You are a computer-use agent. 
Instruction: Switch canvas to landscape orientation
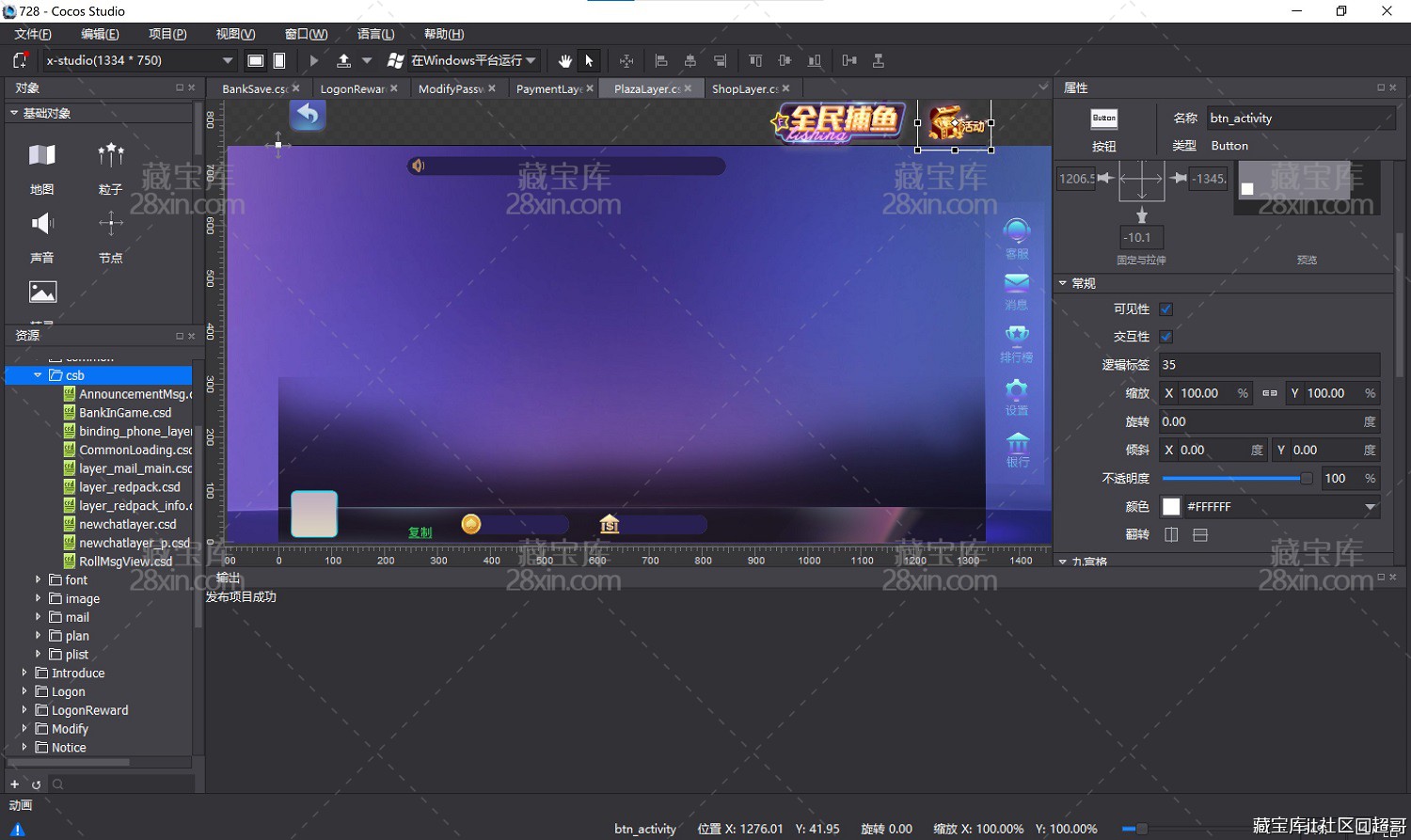coord(255,60)
